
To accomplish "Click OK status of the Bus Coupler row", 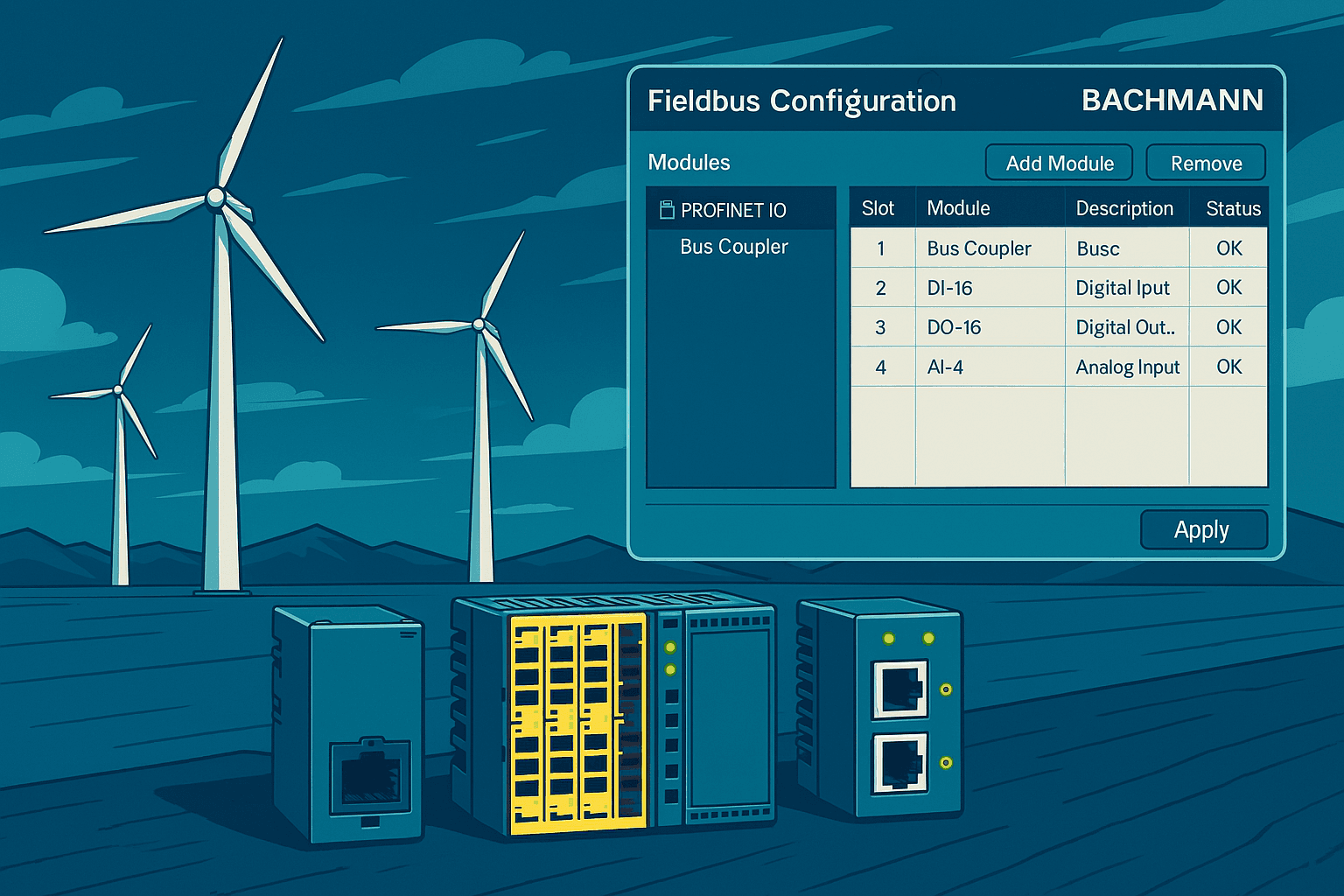I will coord(1228,248).
